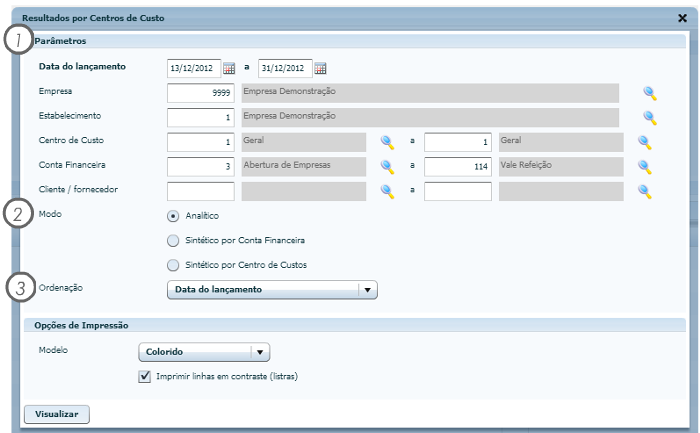Viewport: 700px width, 433px height.
Task: Select Analítico mode radio button
Action: [x=173, y=216]
